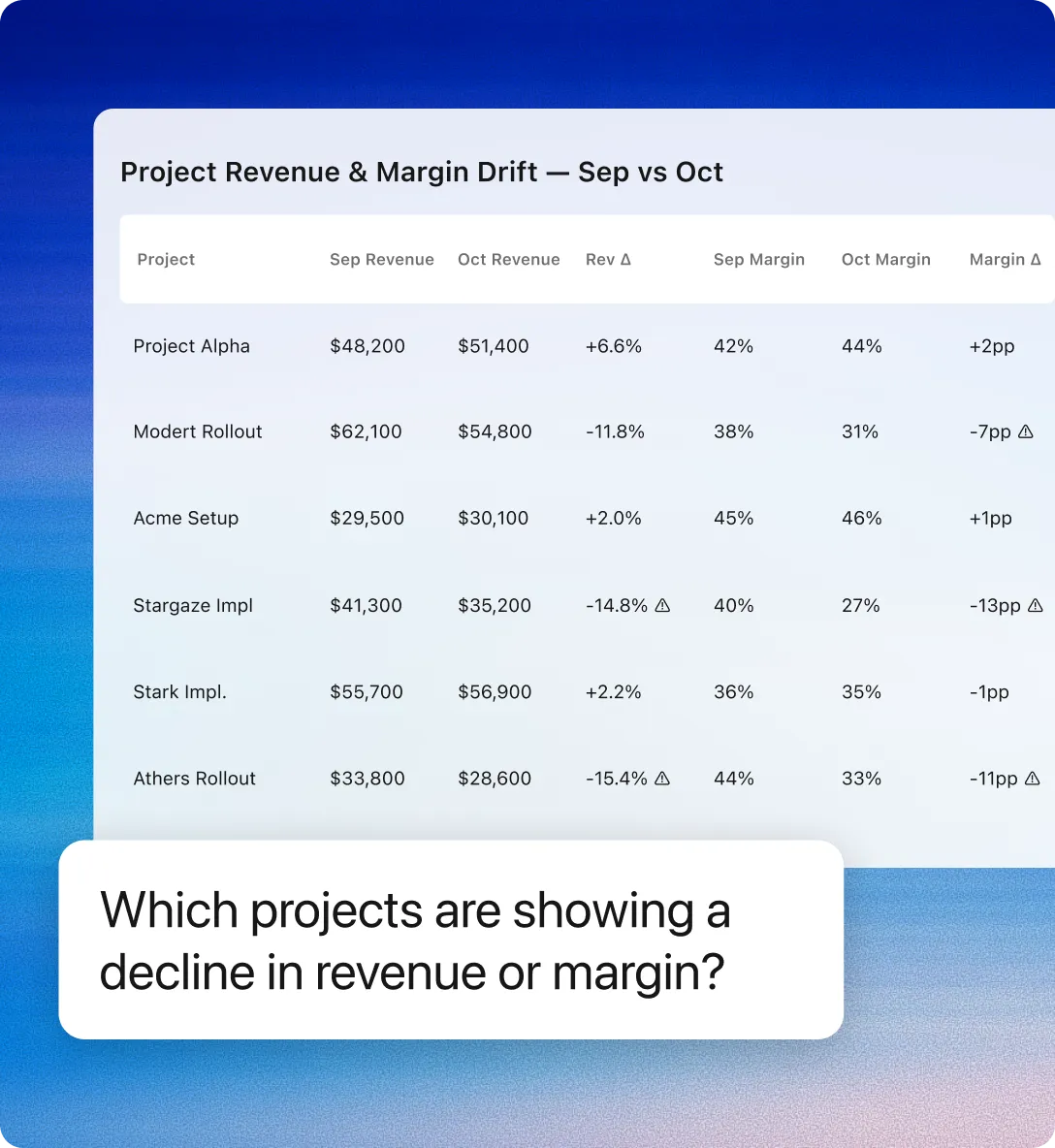The height and width of the screenshot is (1148, 1055).
Task: Click the Rev Δ column header
Action: pos(608,259)
